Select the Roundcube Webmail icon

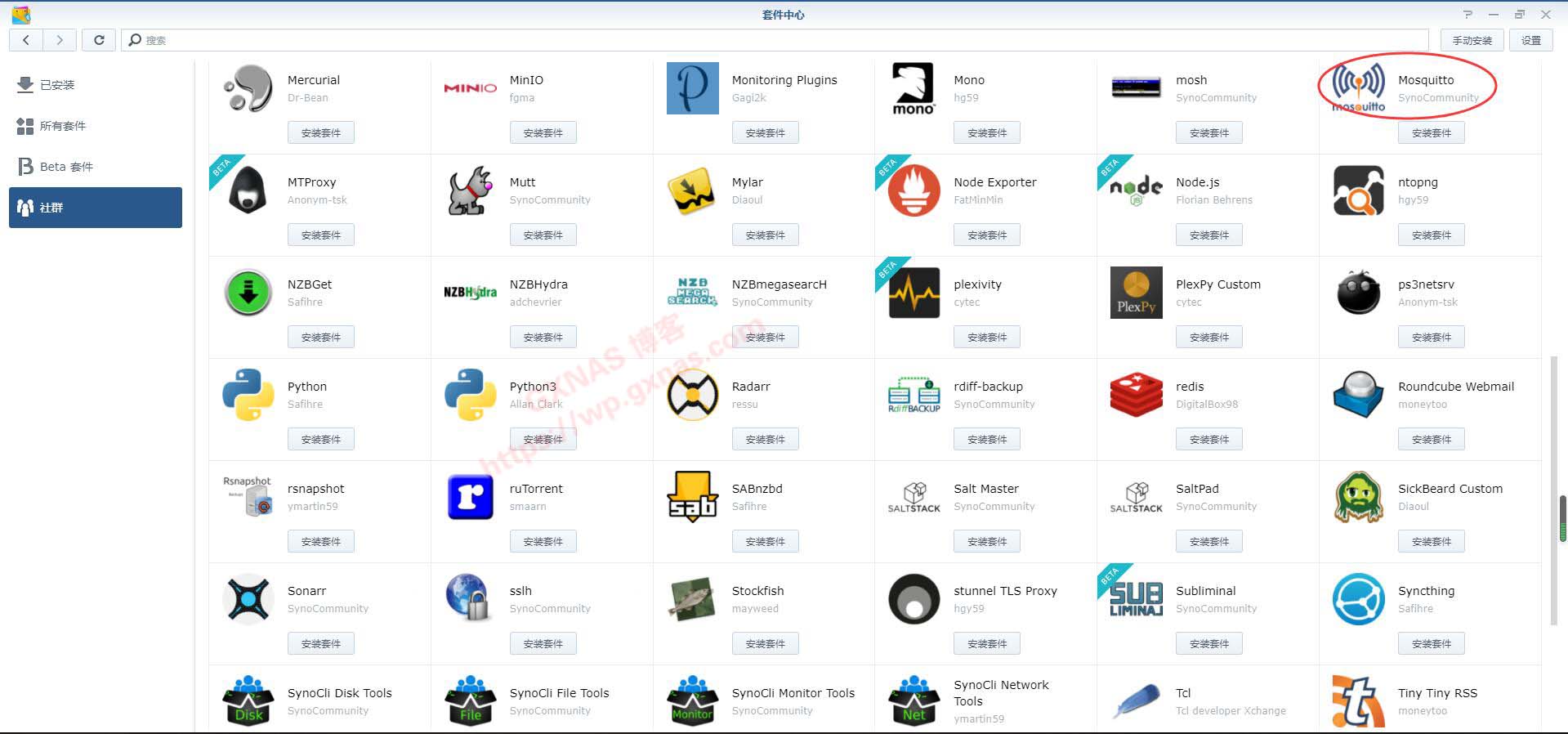(x=1359, y=395)
